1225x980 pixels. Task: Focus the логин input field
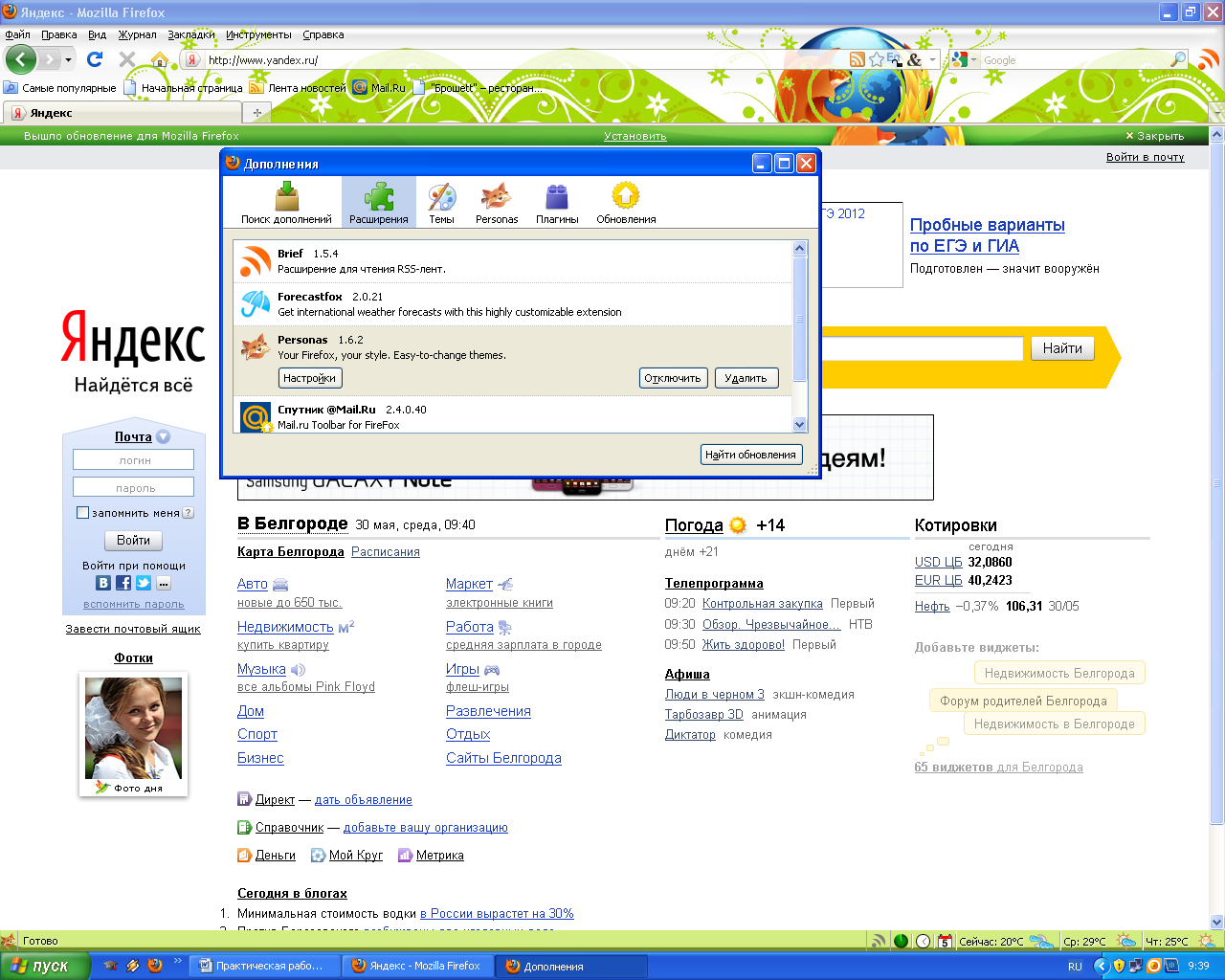click(133, 460)
